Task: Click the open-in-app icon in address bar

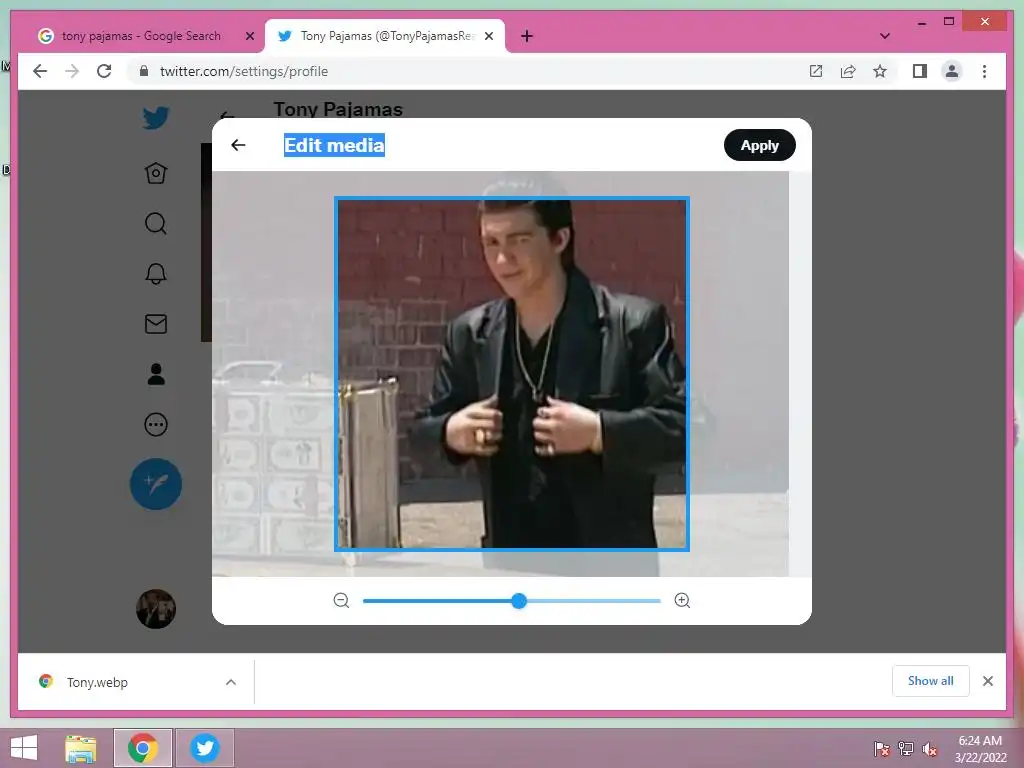Action: coord(816,71)
